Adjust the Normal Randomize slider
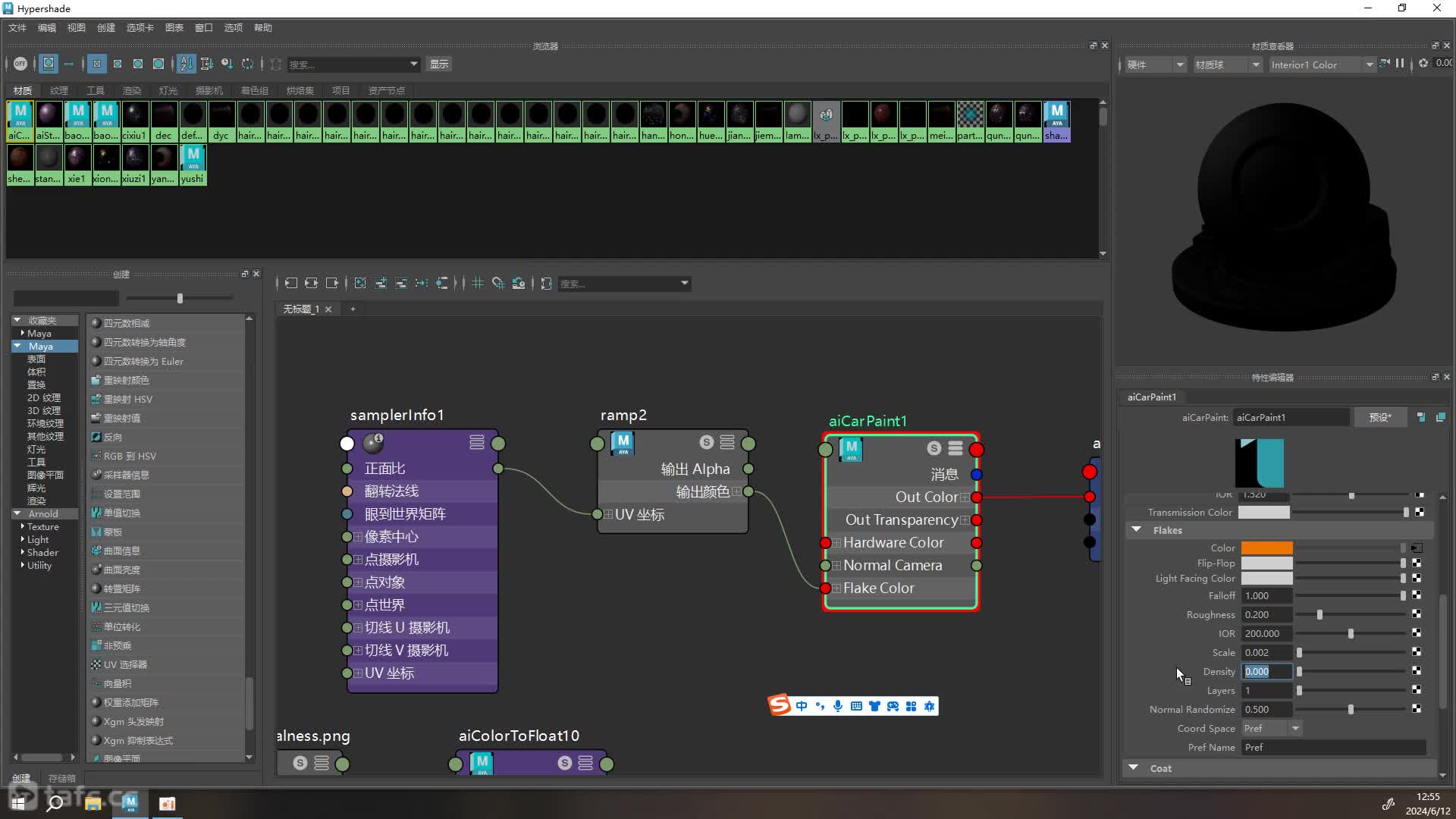 [1351, 710]
